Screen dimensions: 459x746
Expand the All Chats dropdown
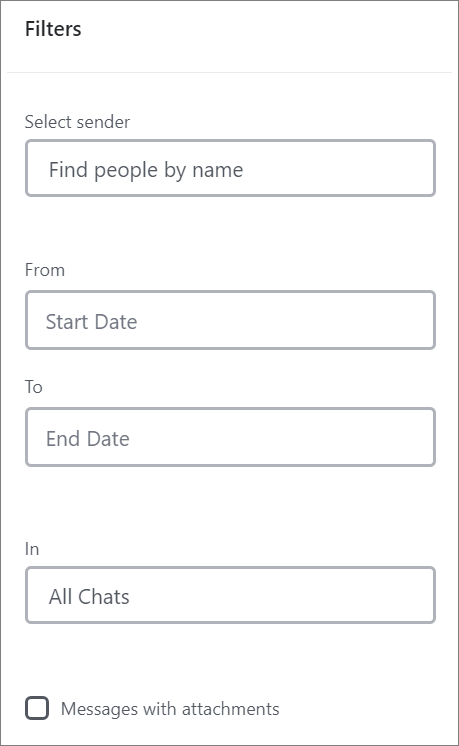(x=230, y=595)
